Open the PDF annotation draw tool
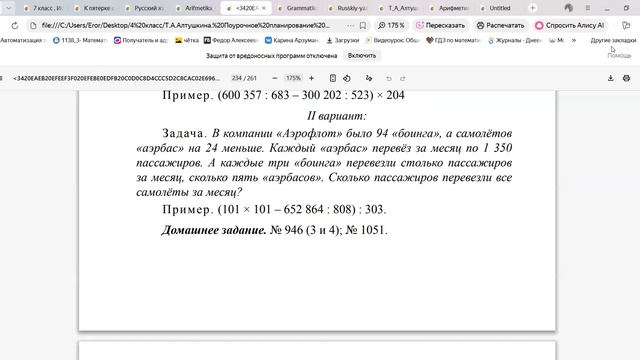 369,78
